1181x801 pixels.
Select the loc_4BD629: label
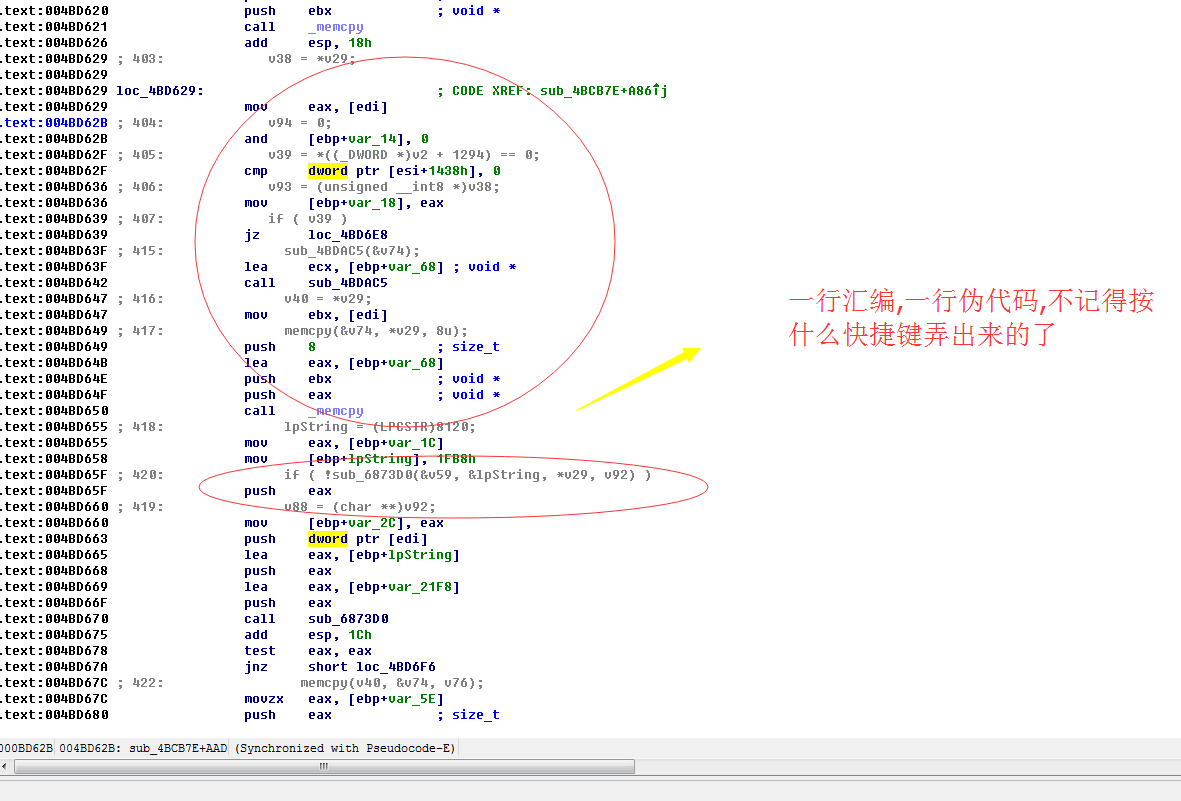160,90
